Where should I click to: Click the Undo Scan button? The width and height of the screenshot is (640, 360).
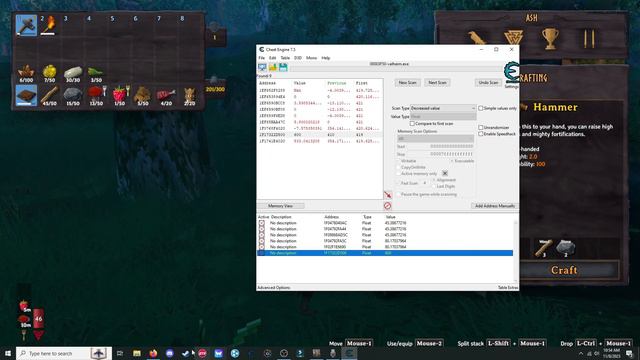coord(488,82)
